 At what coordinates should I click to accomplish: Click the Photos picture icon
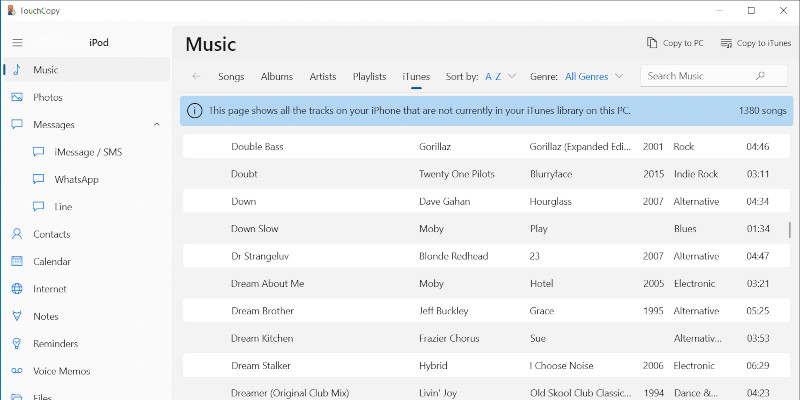click(x=17, y=97)
